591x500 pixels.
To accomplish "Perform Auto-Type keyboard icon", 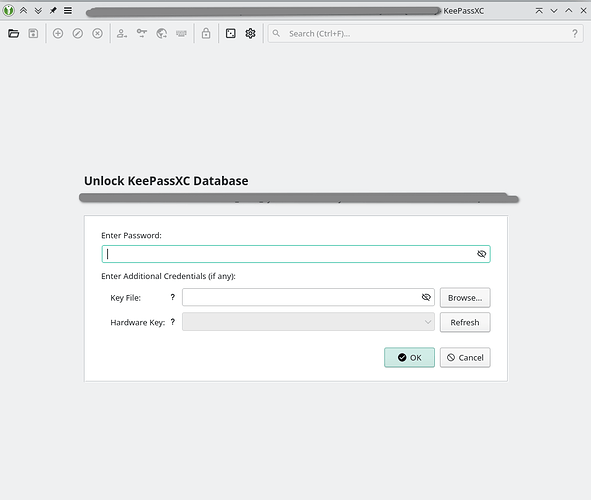I will pyautogui.click(x=181, y=34).
